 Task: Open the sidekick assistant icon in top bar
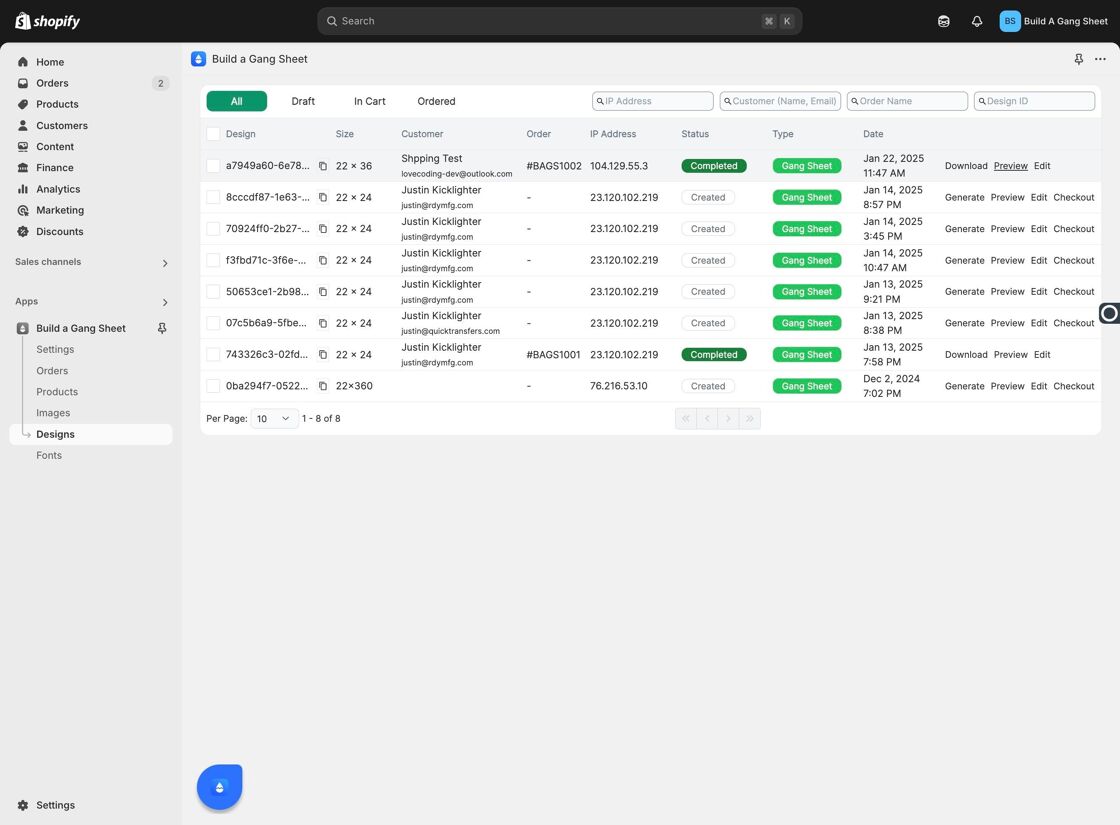(944, 21)
